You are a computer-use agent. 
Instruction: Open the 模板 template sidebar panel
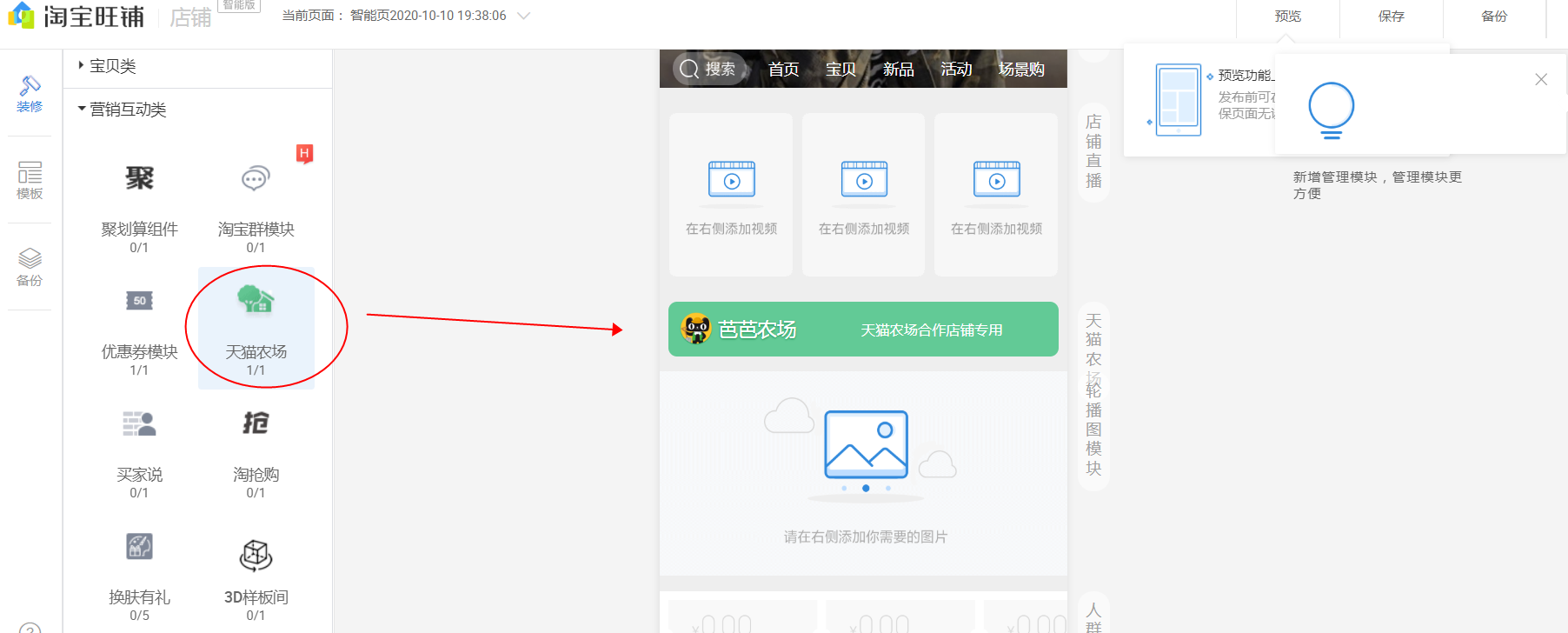(30, 181)
